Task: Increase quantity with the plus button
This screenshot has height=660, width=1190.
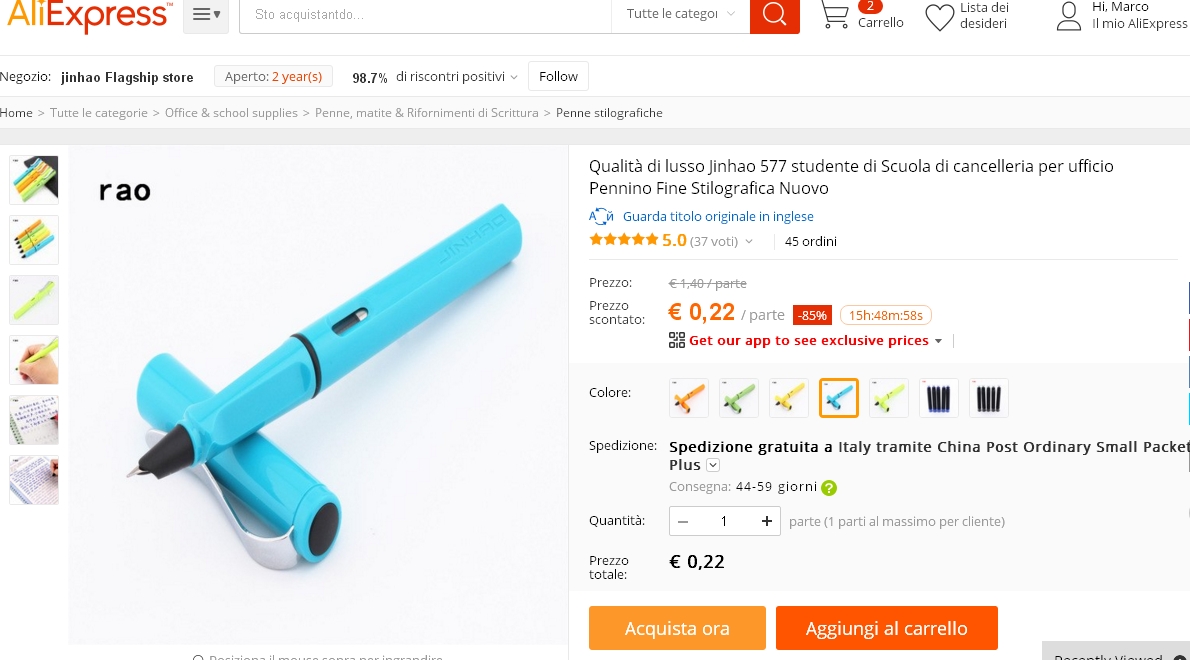Action: coord(767,521)
